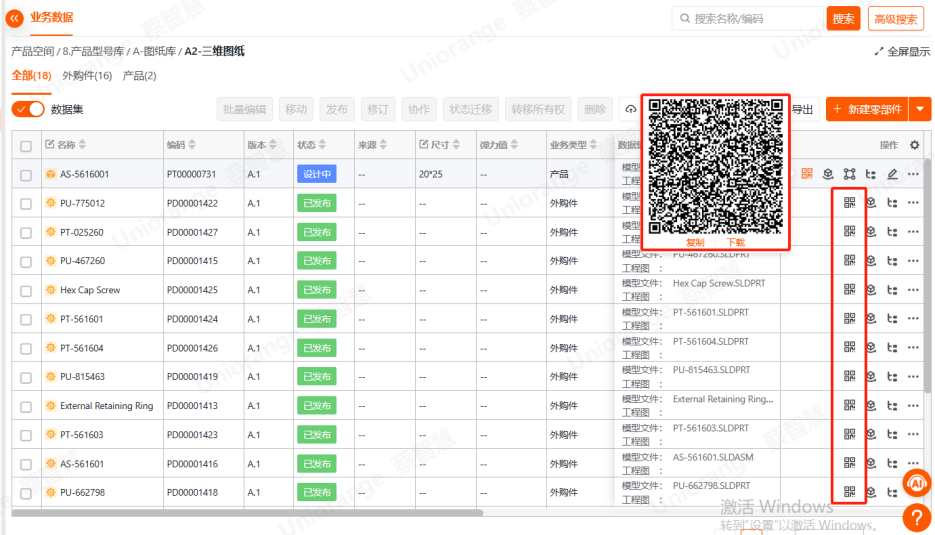
Task: Check the box for PT-561601
Action: tap(26, 319)
